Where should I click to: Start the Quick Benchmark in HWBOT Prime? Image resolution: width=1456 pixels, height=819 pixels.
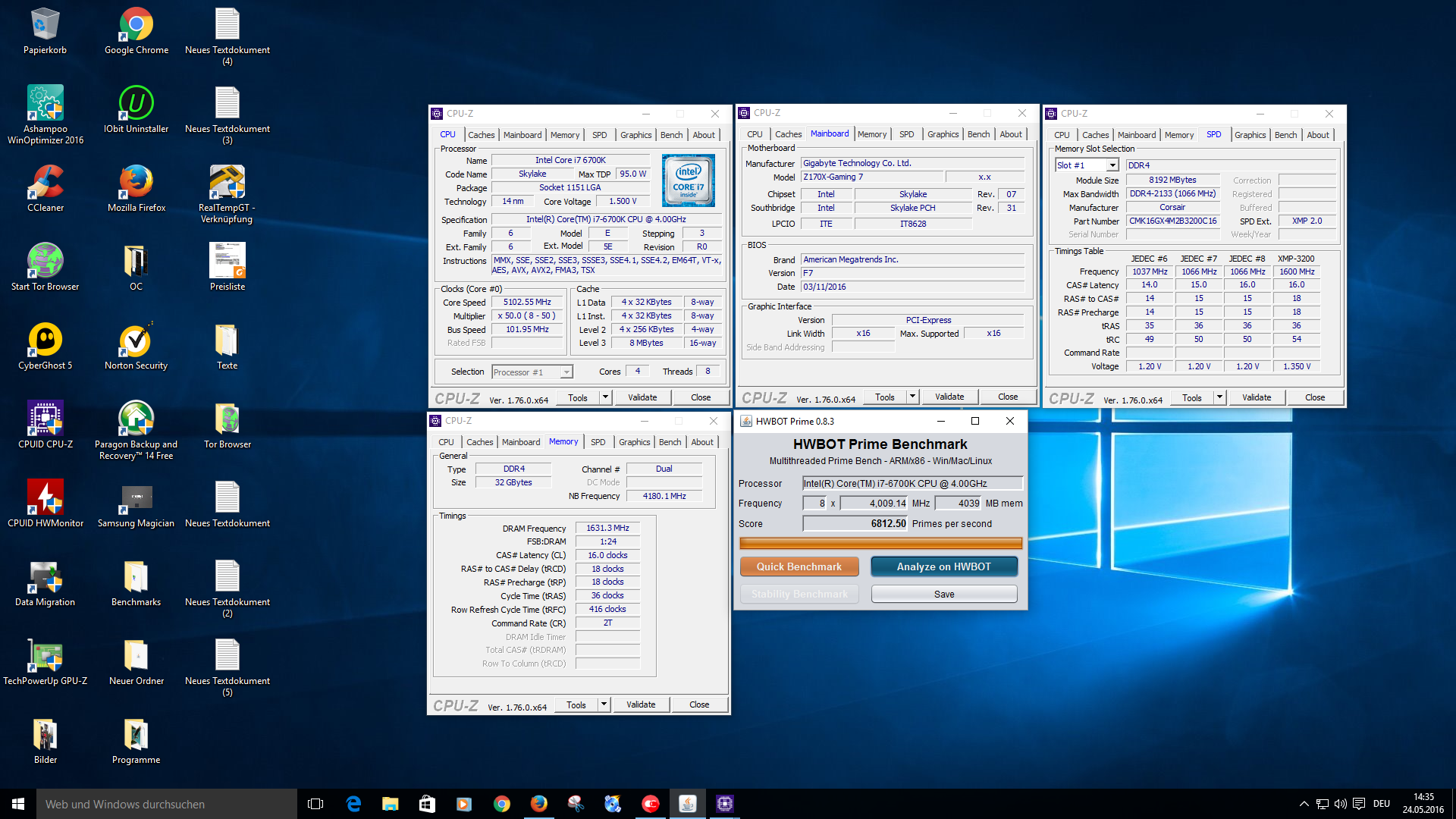pos(799,566)
